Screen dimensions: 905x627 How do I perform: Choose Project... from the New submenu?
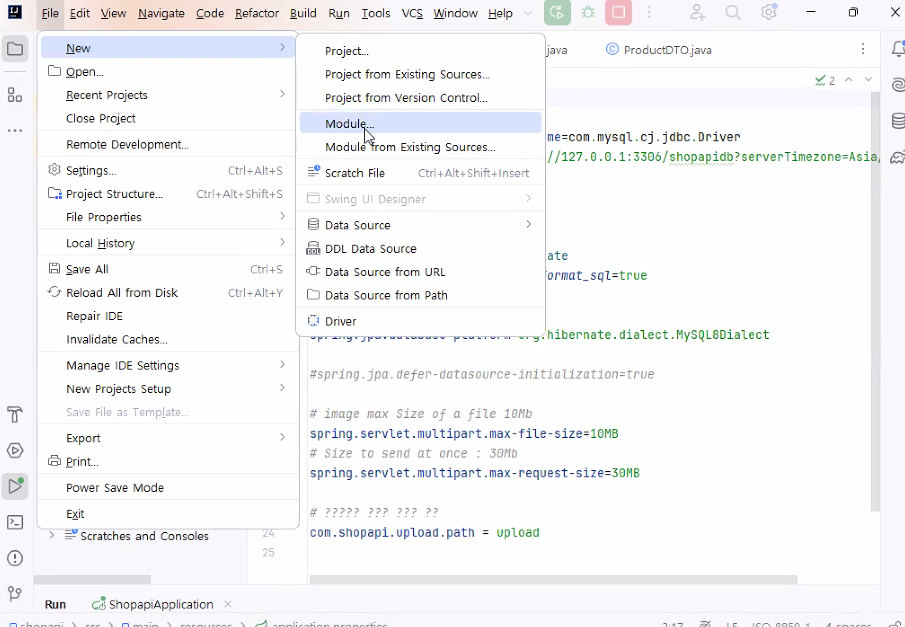coord(420,51)
